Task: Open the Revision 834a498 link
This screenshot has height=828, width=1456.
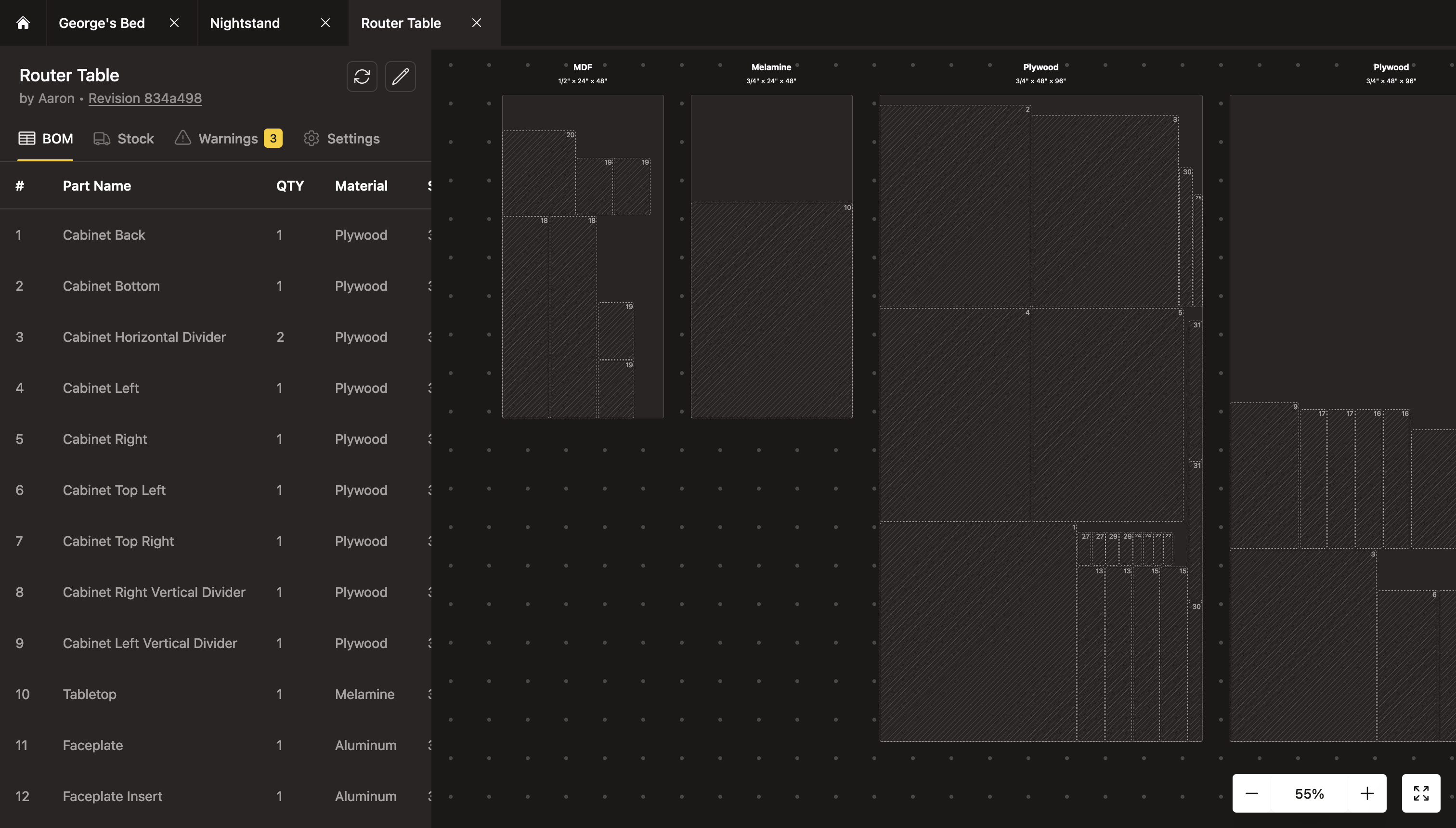Action: [x=145, y=98]
